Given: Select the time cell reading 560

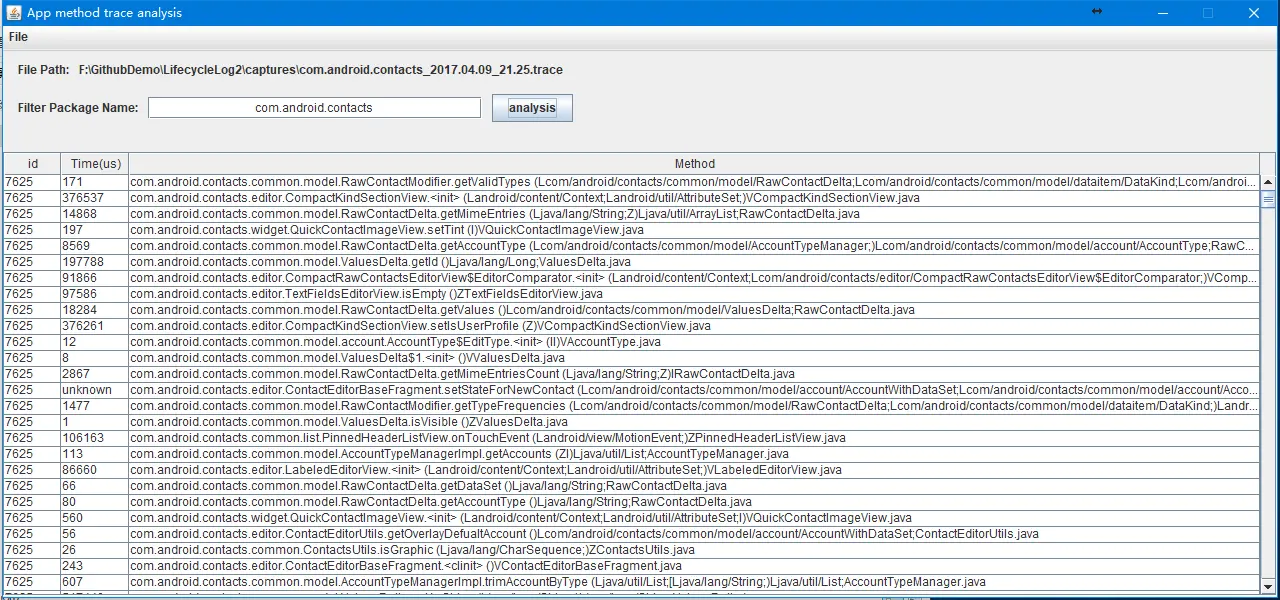Looking at the screenshot, I should coord(94,518).
